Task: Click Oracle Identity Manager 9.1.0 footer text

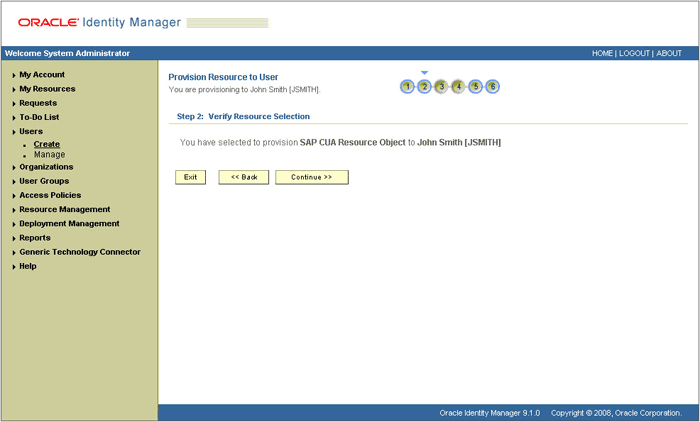Action: coord(490,413)
